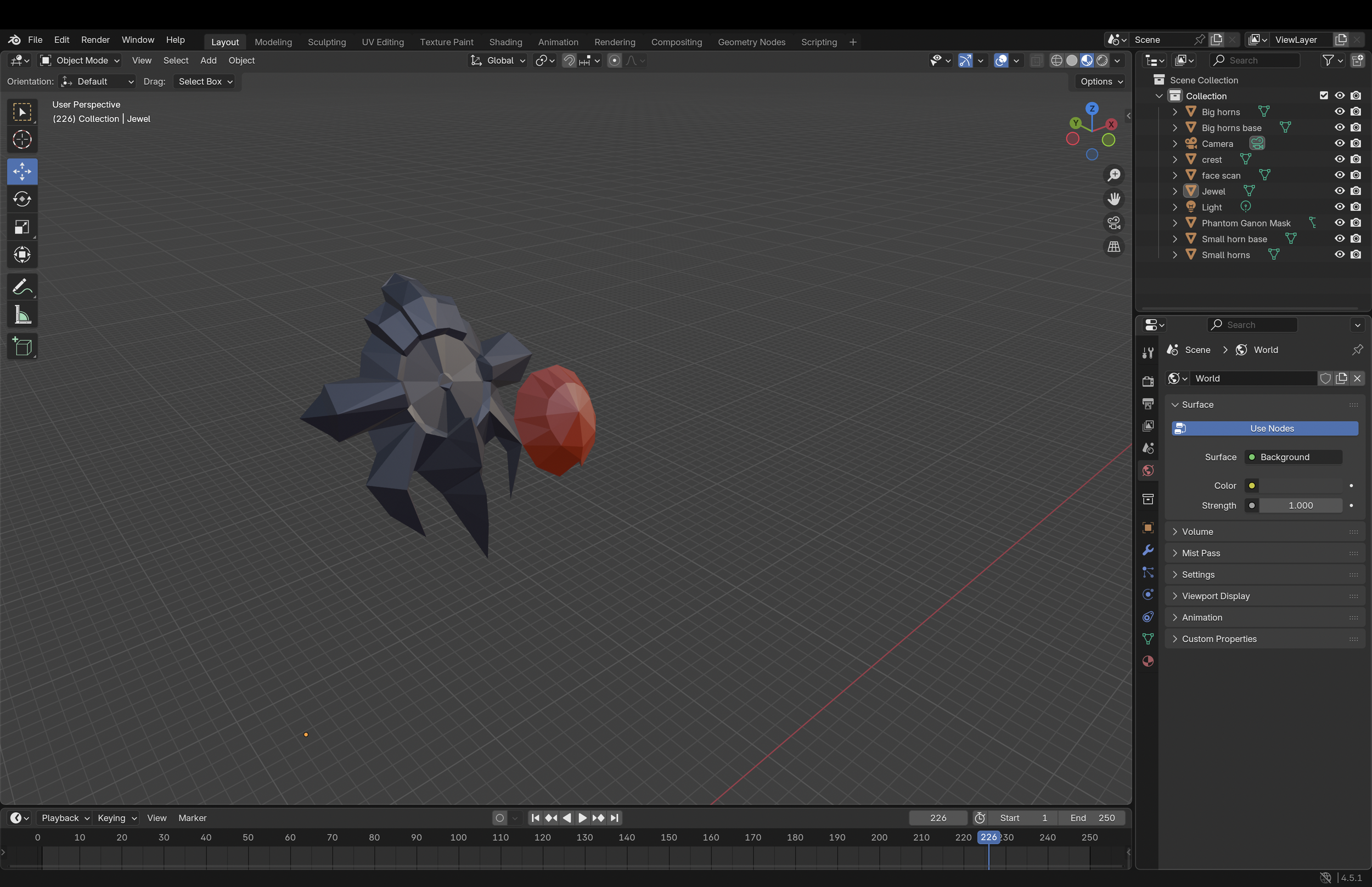Open the Render menu
Viewport: 1372px width, 887px height.
point(95,40)
